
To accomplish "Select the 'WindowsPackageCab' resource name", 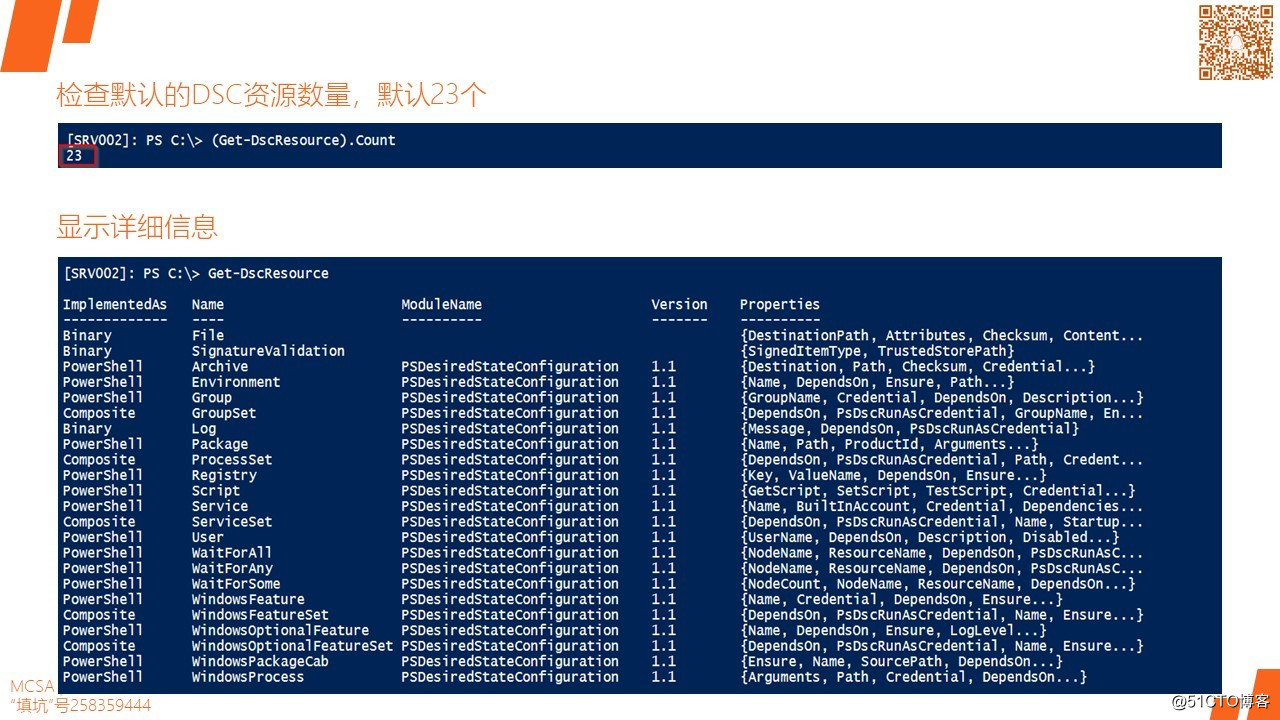I will coord(260,661).
